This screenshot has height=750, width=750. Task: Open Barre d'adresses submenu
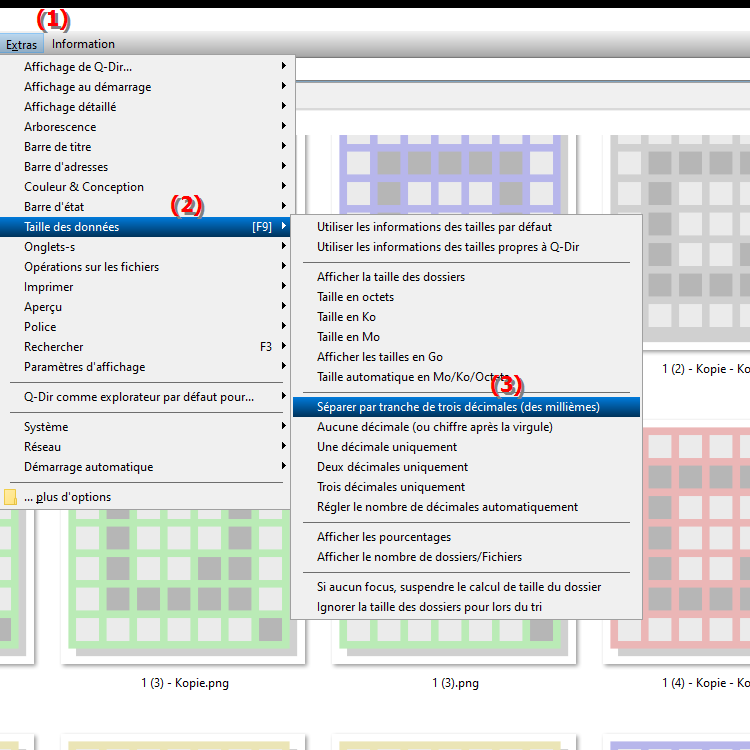click(x=145, y=167)
